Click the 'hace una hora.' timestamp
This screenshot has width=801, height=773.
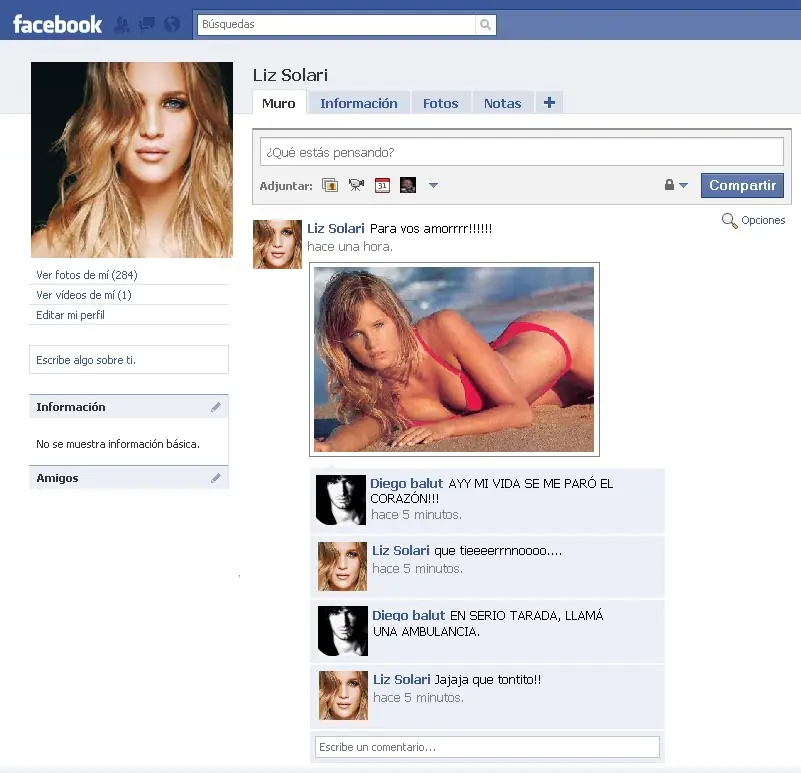pyautogui.click(x=350, y=246)
